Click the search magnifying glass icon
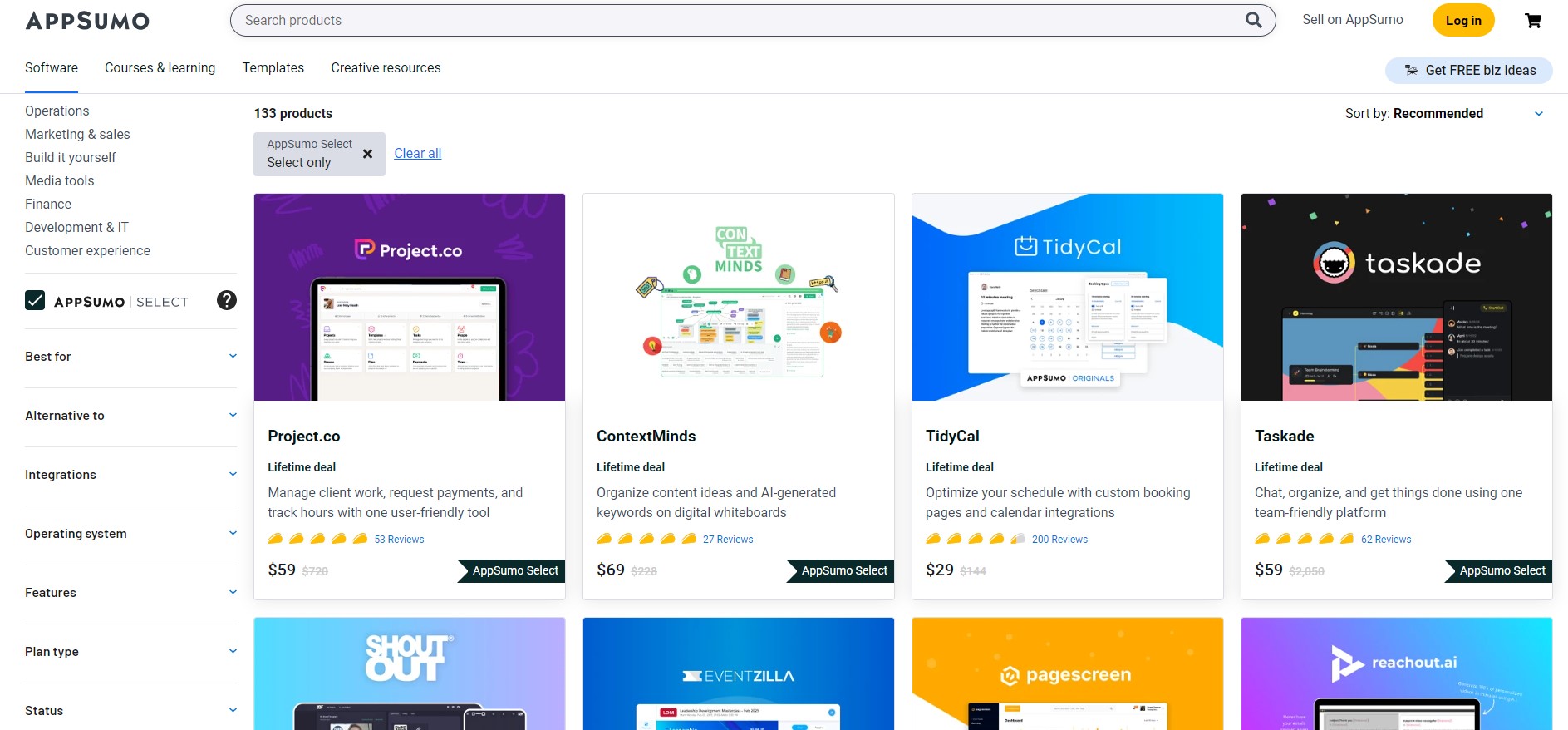This screenshot has width=1568, height=730. point(1253,20)
